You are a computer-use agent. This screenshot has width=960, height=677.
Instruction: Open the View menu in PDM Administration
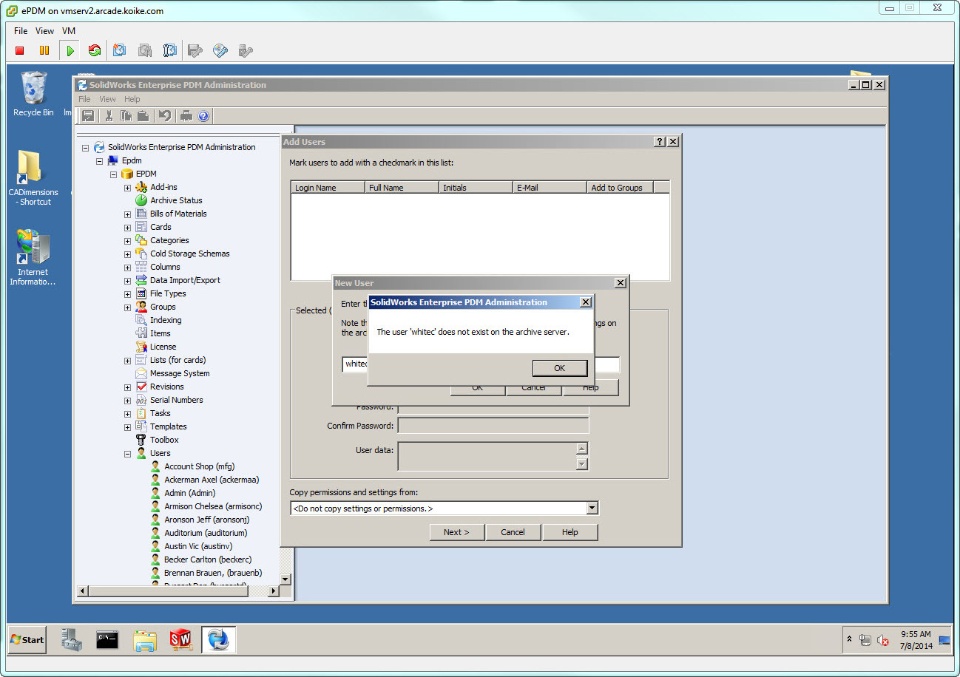107,99
